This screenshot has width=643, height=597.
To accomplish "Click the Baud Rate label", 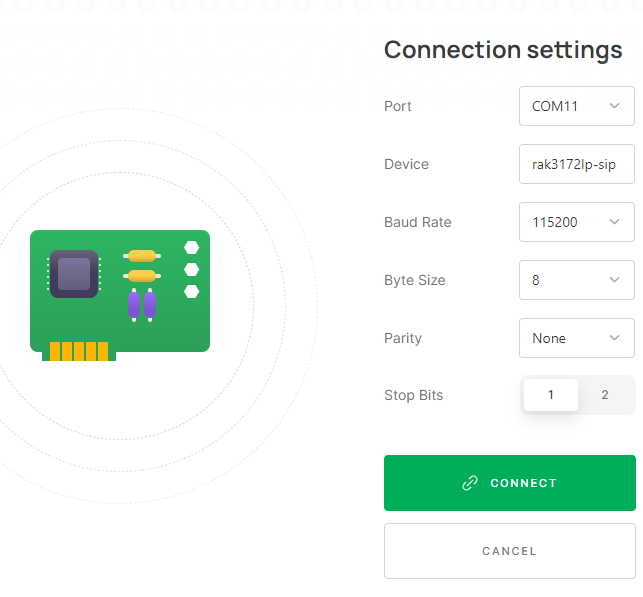I will [x=417, y=222].
